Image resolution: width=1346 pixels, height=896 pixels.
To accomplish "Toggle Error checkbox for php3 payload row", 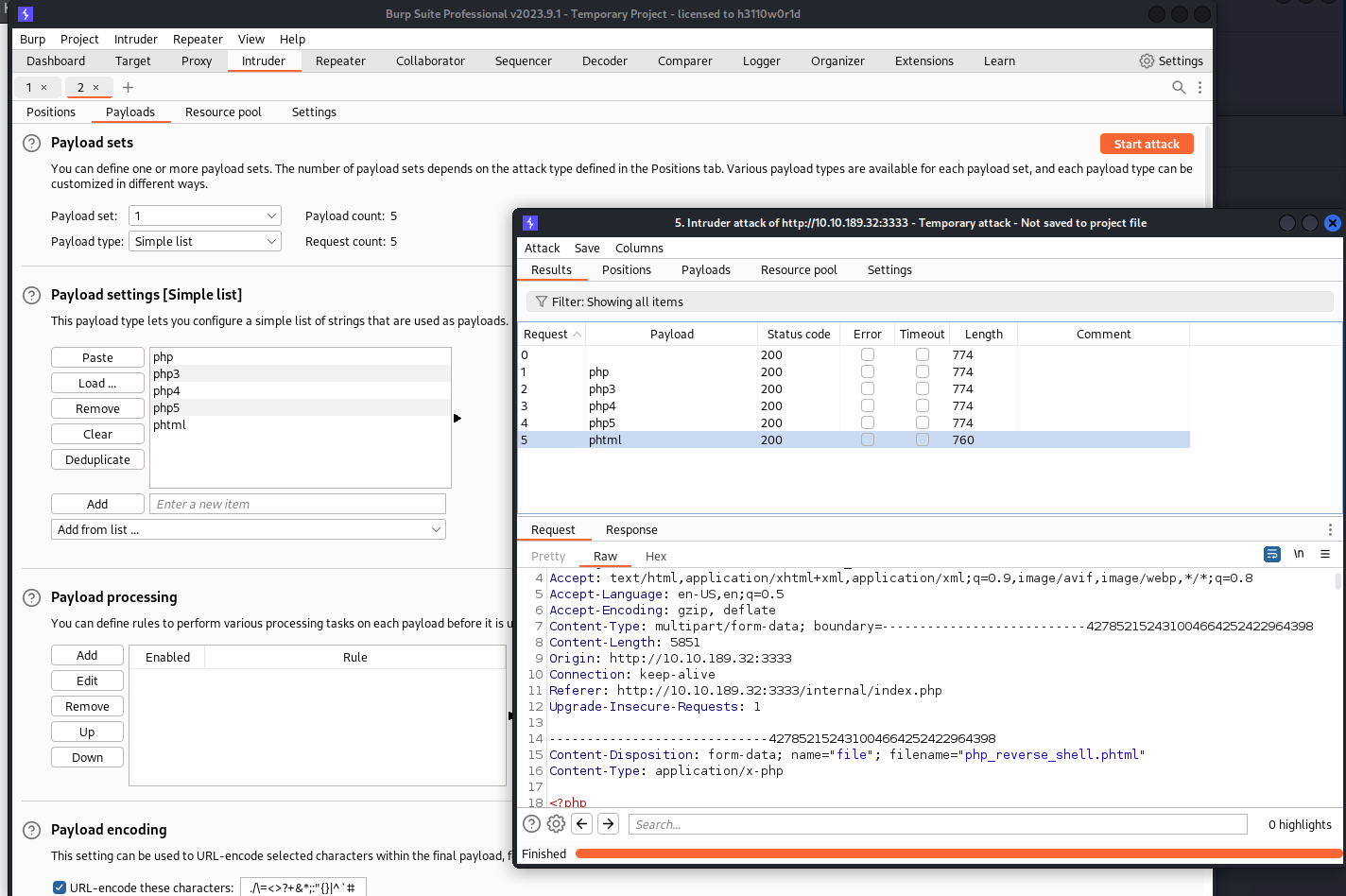I will pos(868,388).
